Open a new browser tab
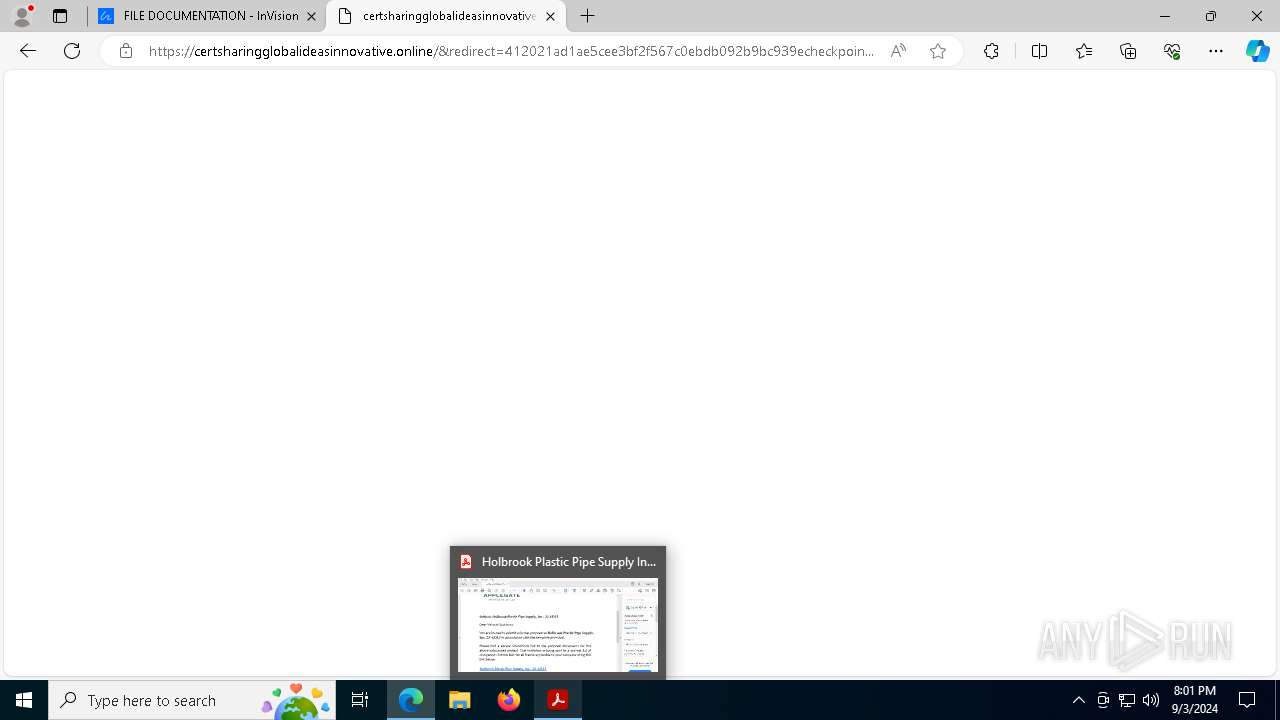 coord(588,16)
